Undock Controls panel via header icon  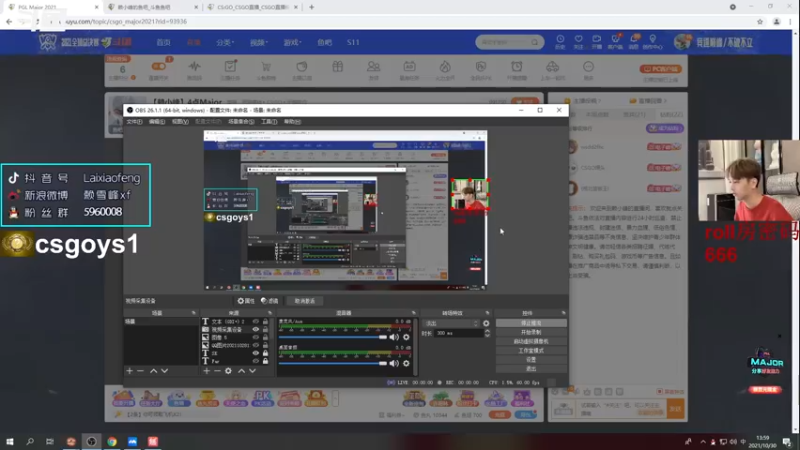click(x=563, y=313)
